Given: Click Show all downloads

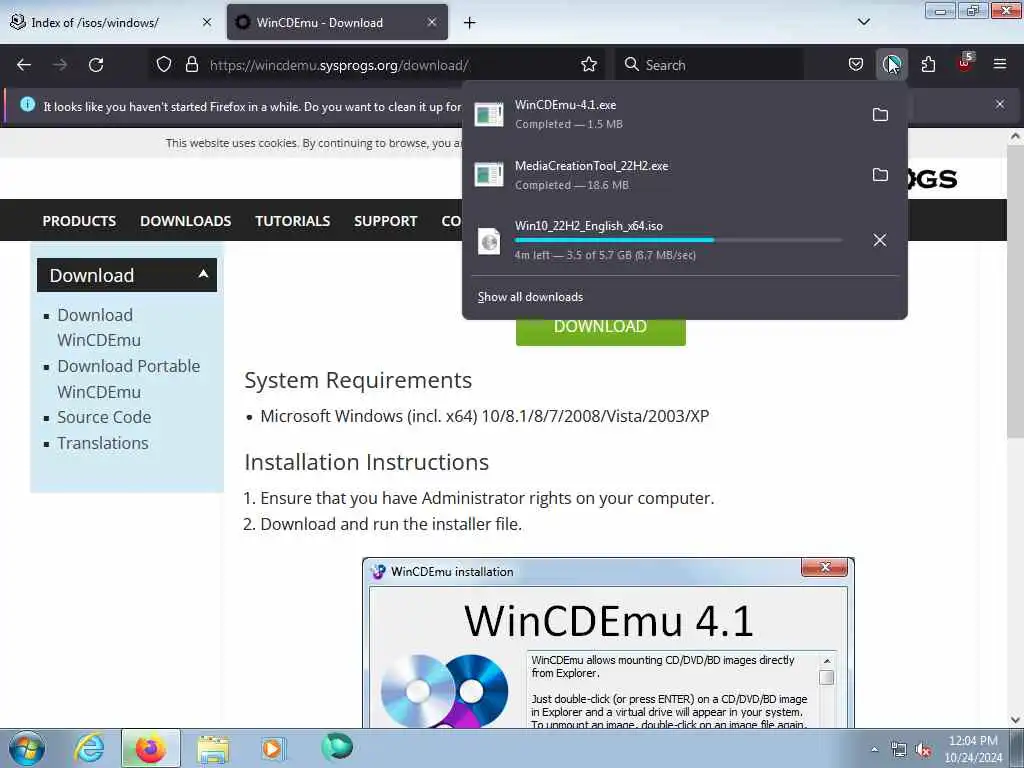Looking at the screenshot, I should pyautogui.click(x=530, y=297).
